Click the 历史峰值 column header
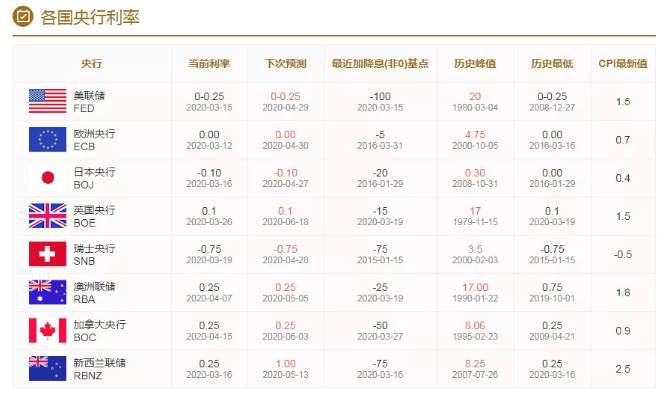Image resolution: width=668 pixels, height=401 pixels. point(475,63)
